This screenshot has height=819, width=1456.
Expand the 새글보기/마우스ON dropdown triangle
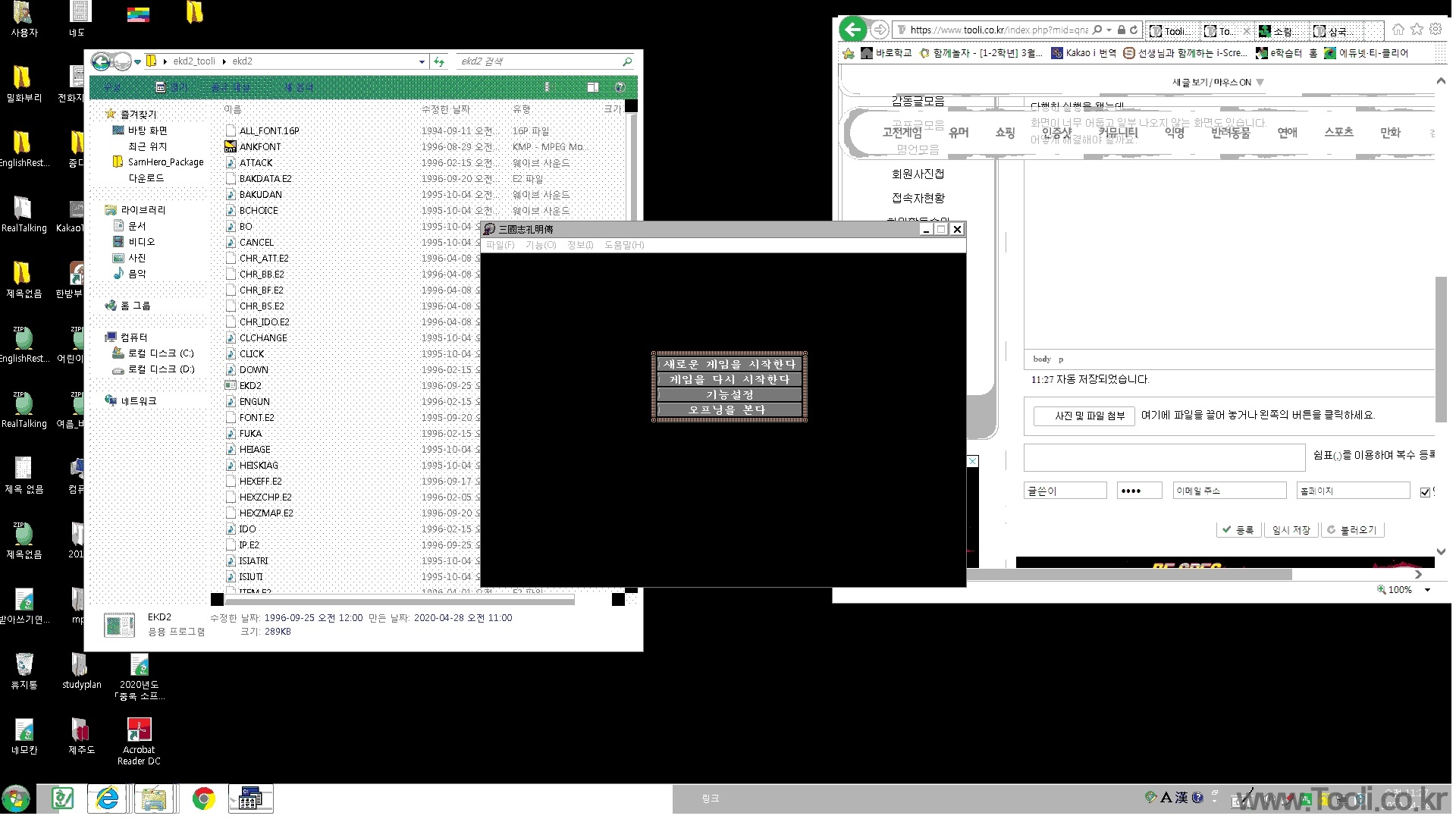(1260, 82)
